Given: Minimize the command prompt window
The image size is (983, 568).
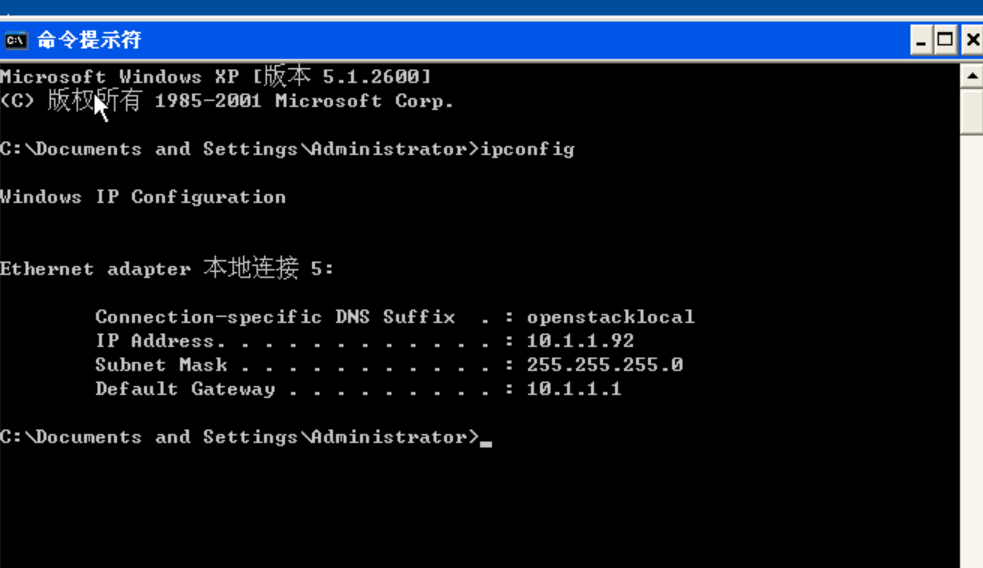Looking at the screenshot, I should pos(921,41).
